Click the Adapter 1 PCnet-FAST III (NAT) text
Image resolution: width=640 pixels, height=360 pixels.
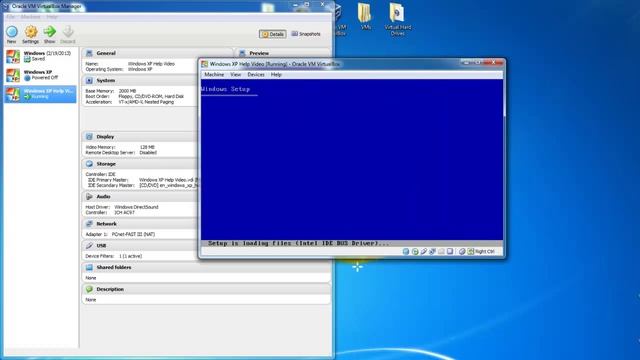(x=133, y=234)
